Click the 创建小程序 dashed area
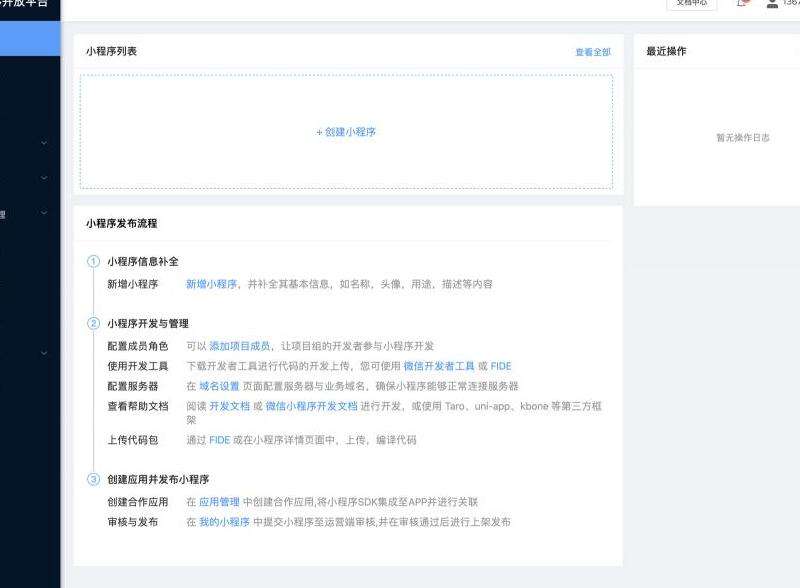Screen dimensions: 800x588 tap(347, 131)
